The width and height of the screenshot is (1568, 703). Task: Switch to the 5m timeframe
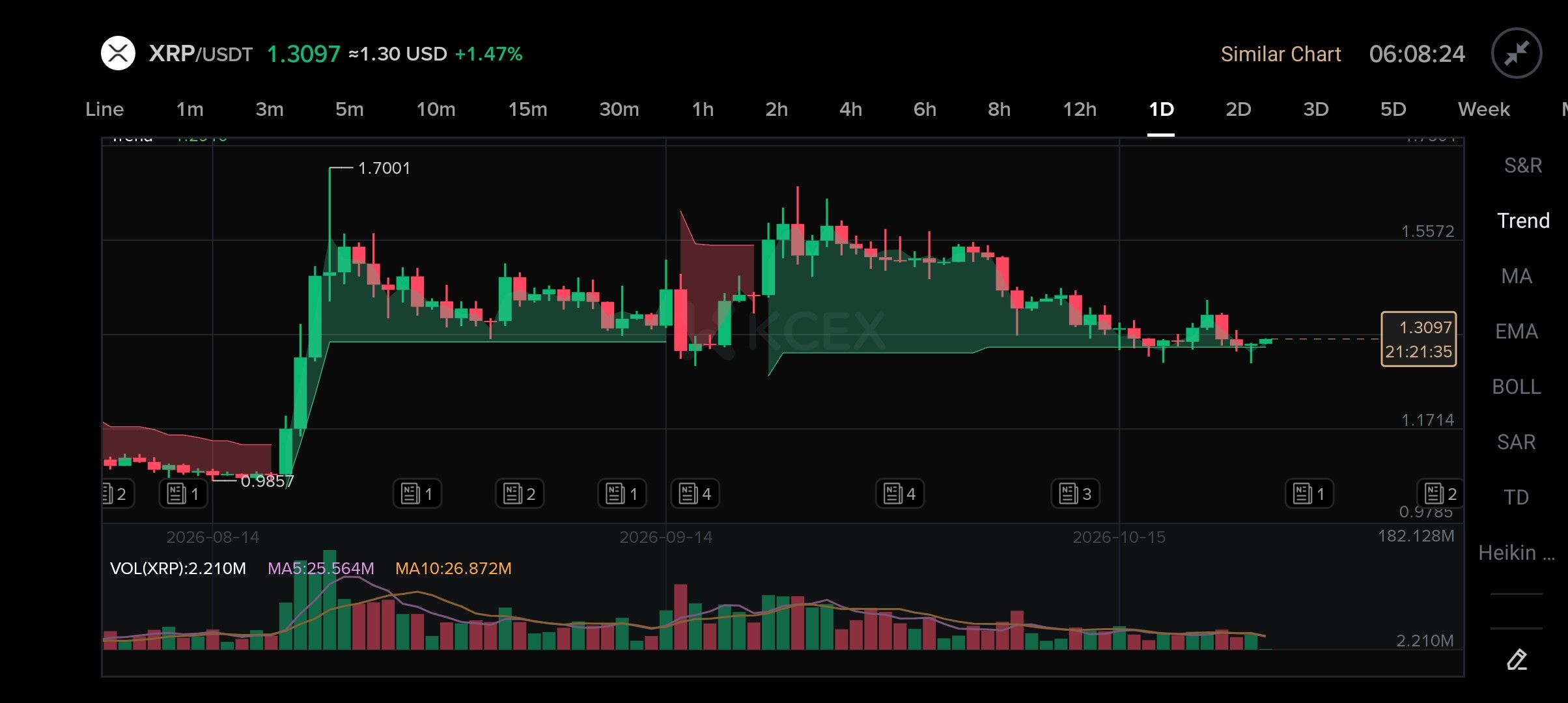(x=350, y=109)
